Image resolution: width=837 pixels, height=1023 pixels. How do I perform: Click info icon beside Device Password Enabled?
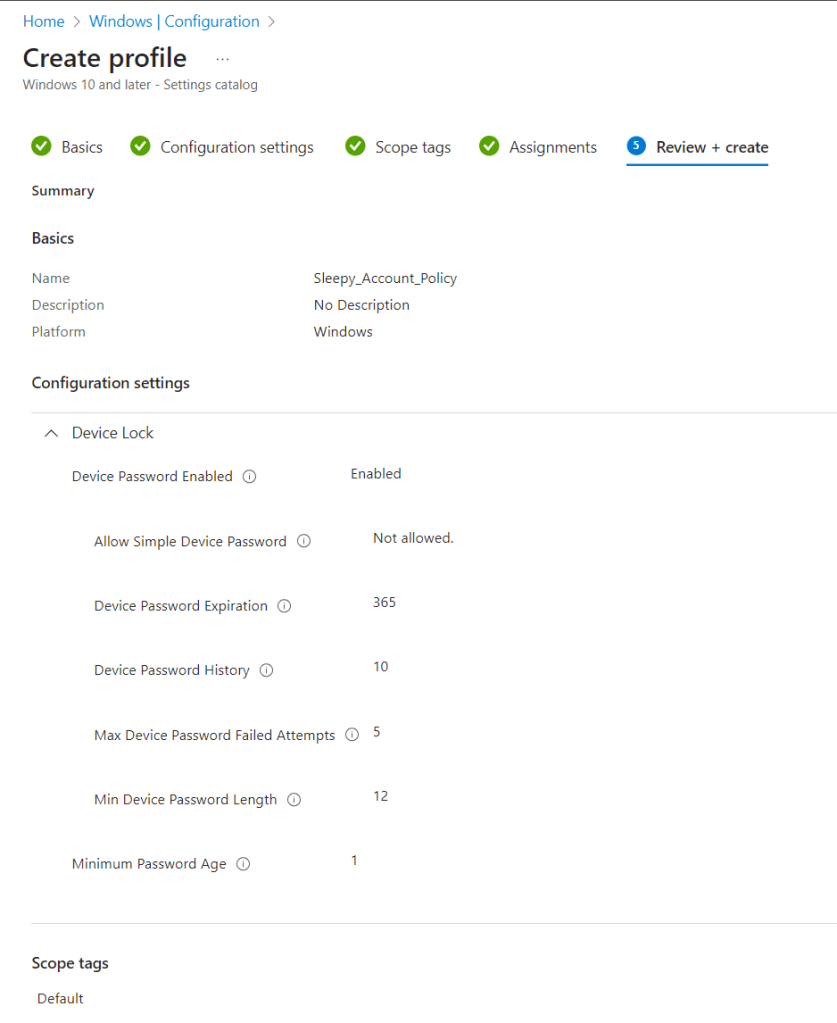coord(250,477)
